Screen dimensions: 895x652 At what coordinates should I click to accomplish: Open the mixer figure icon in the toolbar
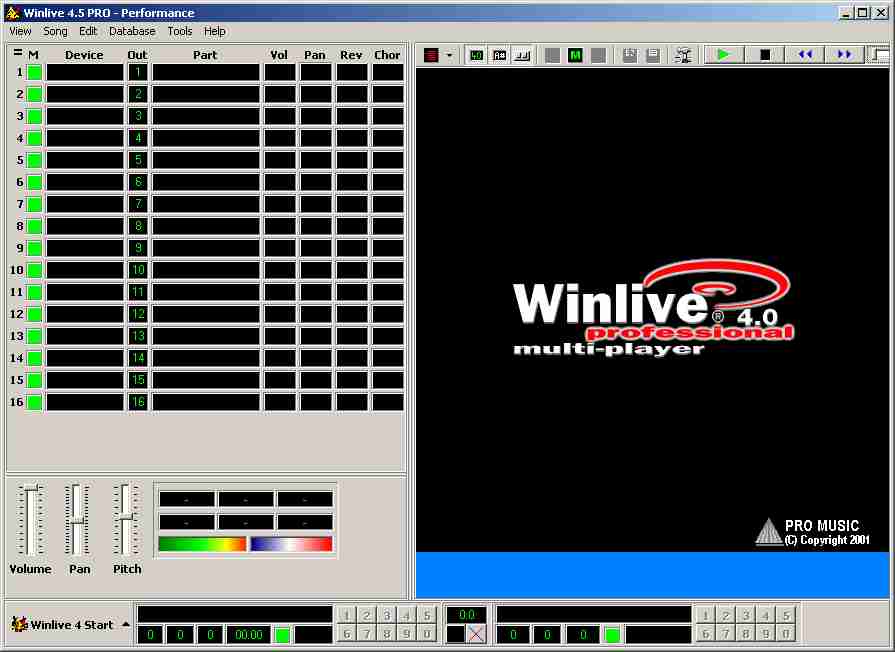[x=683, y=55]
